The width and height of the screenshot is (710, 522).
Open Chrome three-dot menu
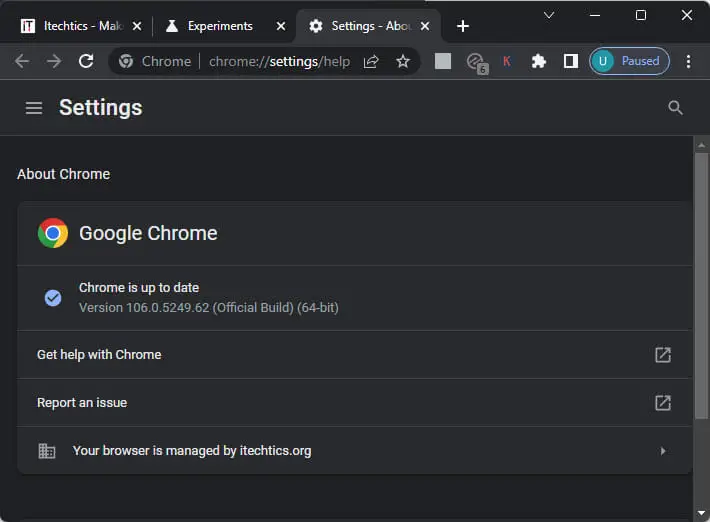point(688,61)
